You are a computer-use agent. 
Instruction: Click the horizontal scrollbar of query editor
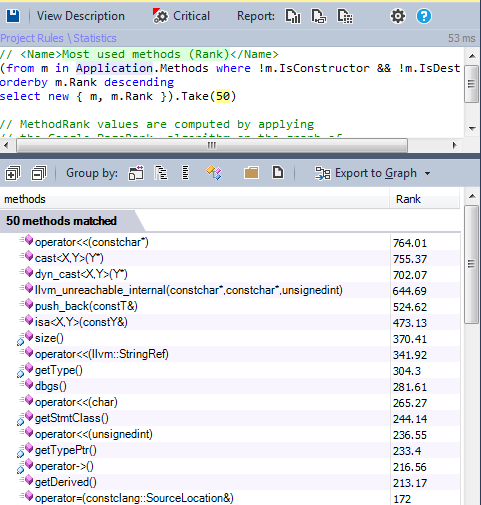212,146
